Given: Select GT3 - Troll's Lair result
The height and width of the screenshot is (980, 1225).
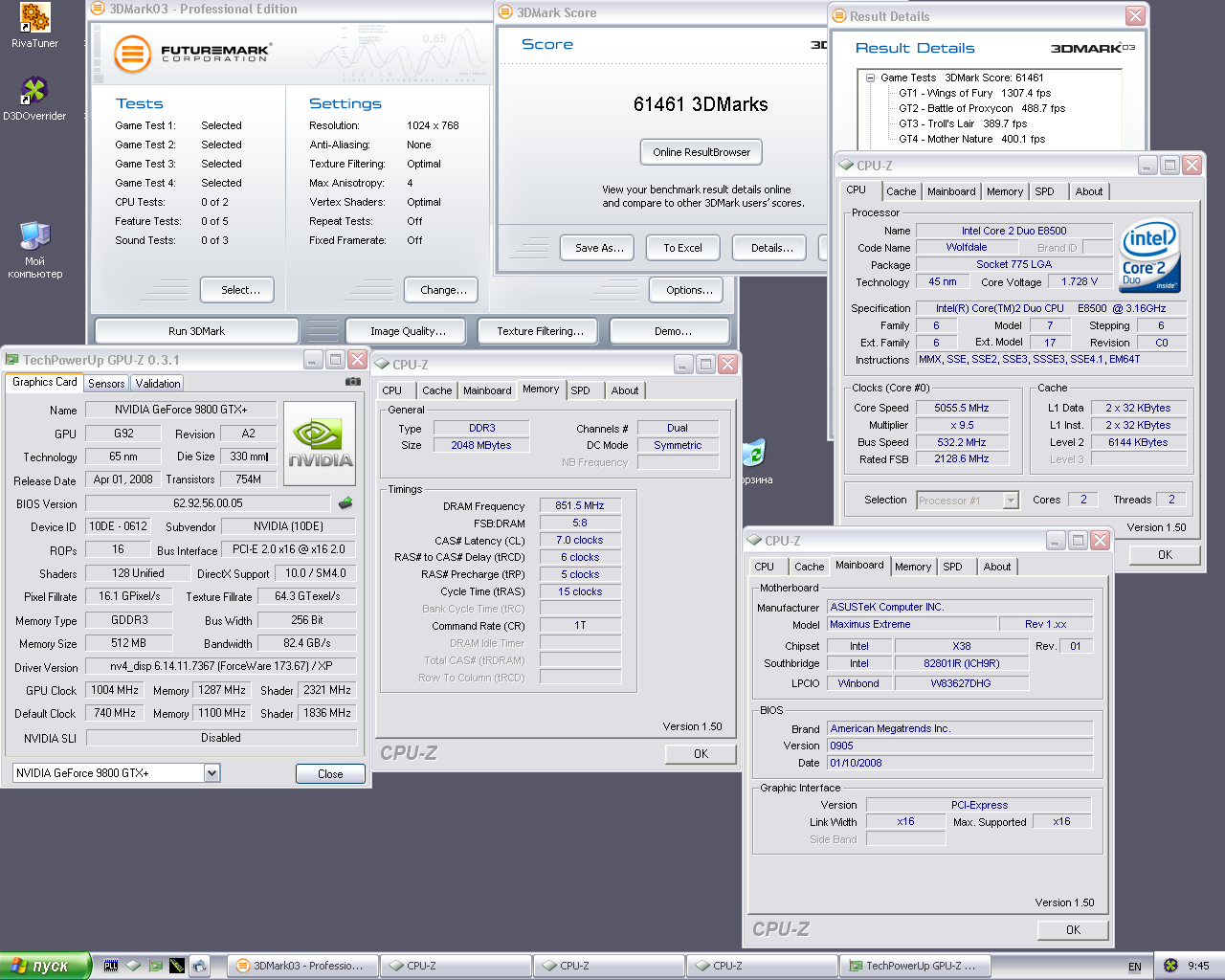Looking at the screenshot, I should pos(963,124).
